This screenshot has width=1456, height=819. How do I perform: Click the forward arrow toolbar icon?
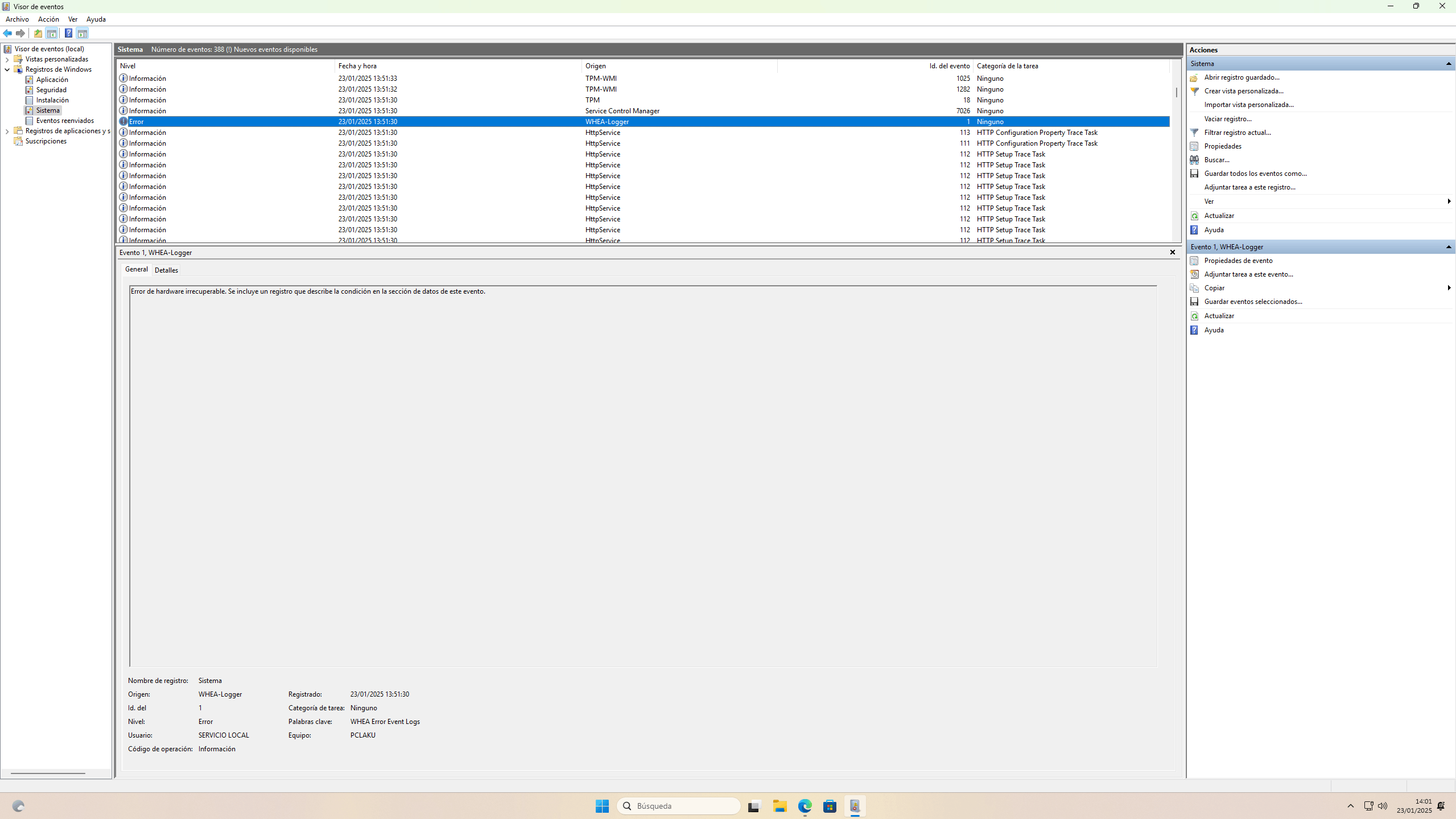coord(20,33)
